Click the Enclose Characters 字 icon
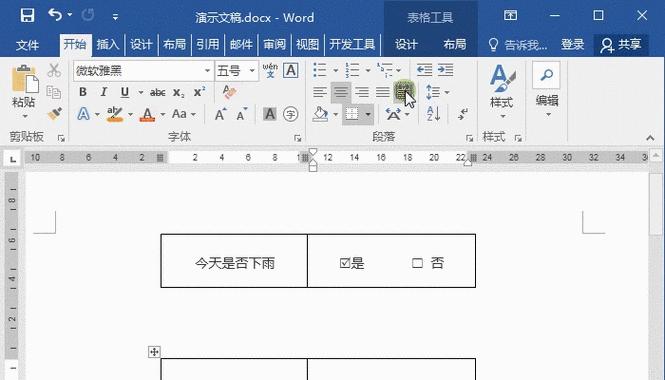The image size is (665, 380). pos(291,114)
